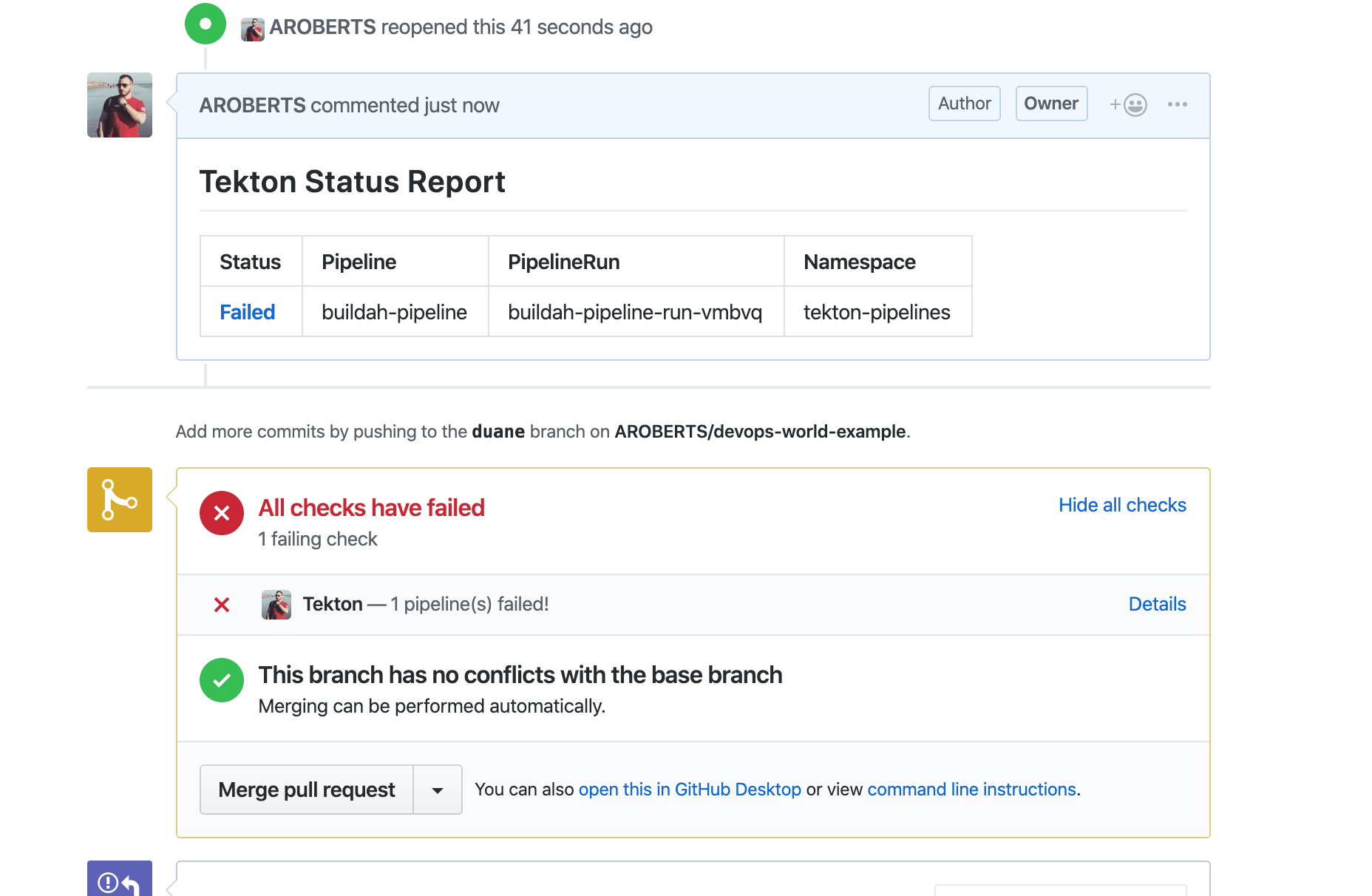
Task: Click the 'All checks have failed' heading
Action: coord(372,508)
